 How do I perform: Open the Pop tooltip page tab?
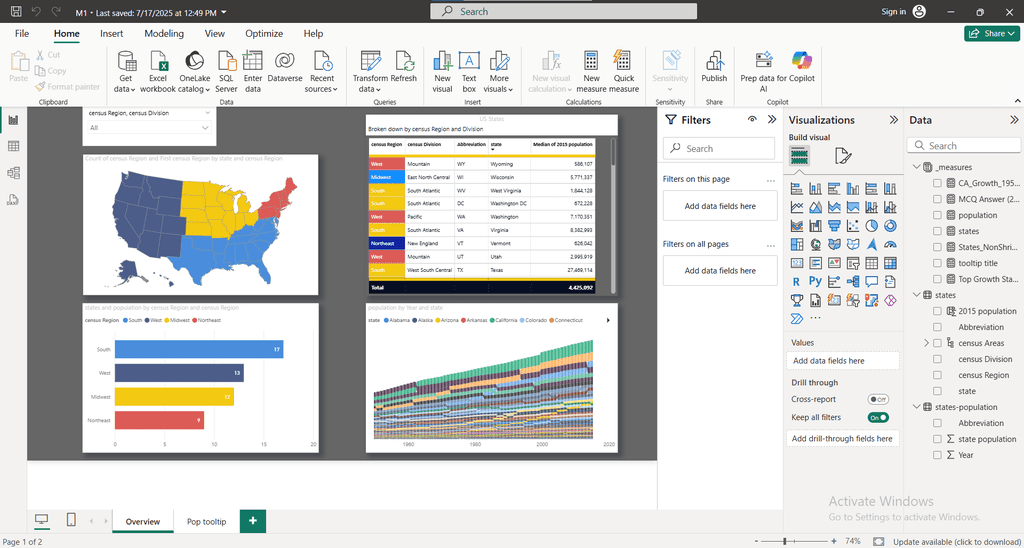206,521
